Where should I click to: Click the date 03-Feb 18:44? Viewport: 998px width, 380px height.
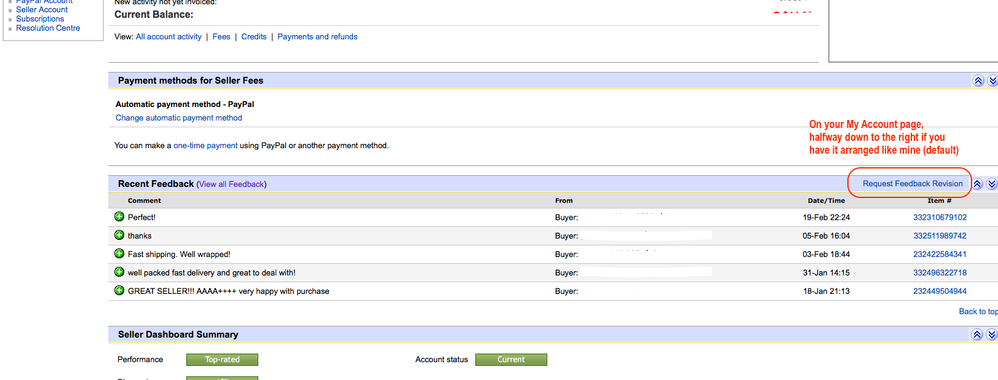click(x=827, y=254)
